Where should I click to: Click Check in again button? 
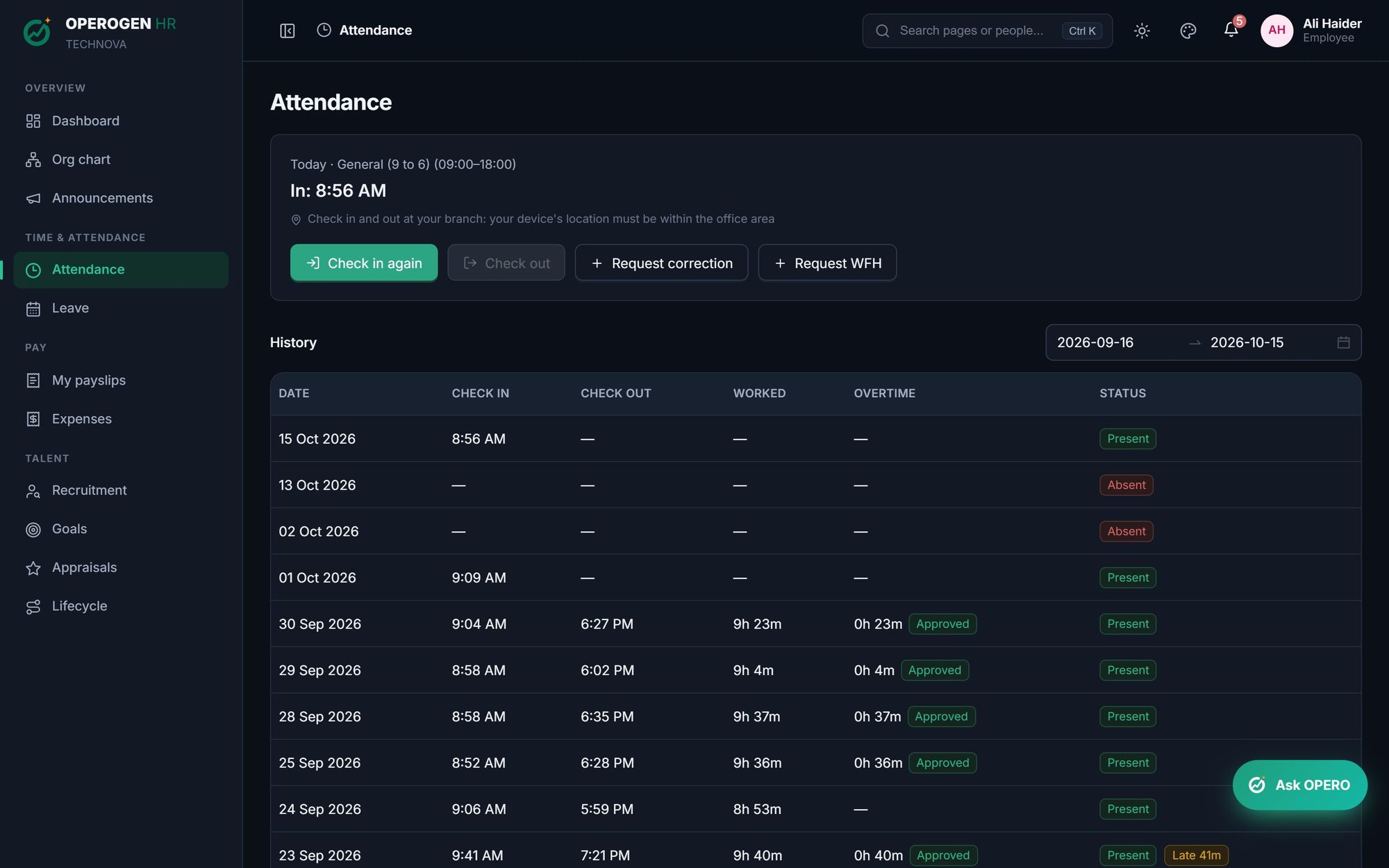click(x=364, y=263)
